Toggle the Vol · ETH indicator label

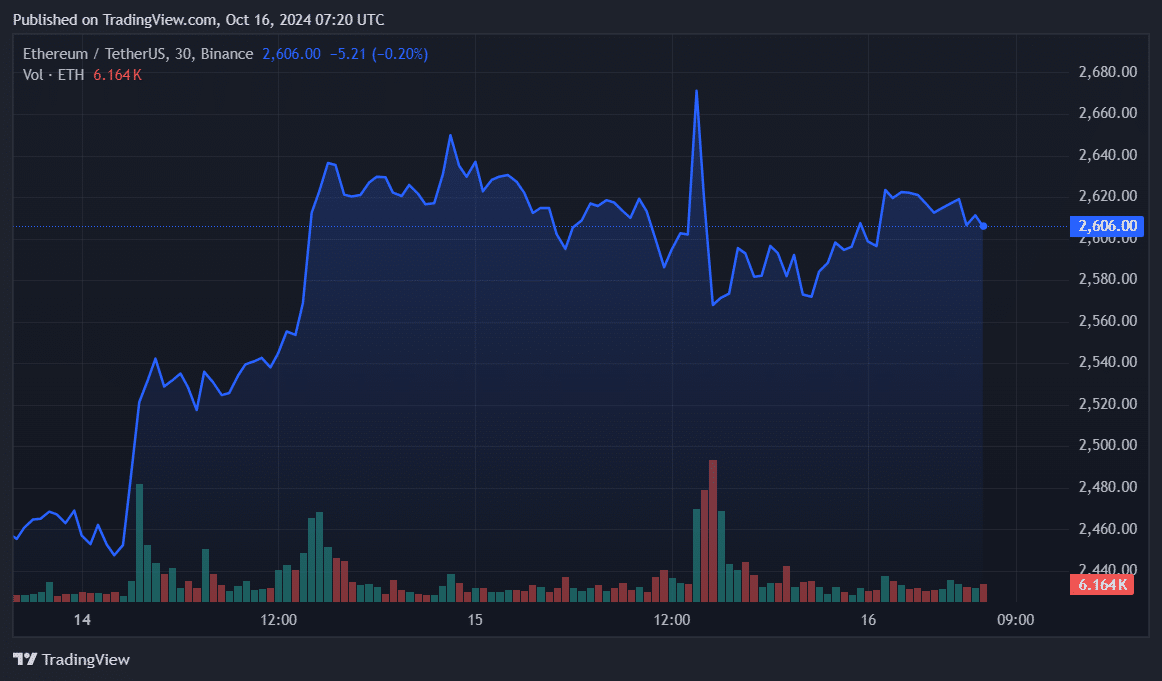tap(53, 74)
